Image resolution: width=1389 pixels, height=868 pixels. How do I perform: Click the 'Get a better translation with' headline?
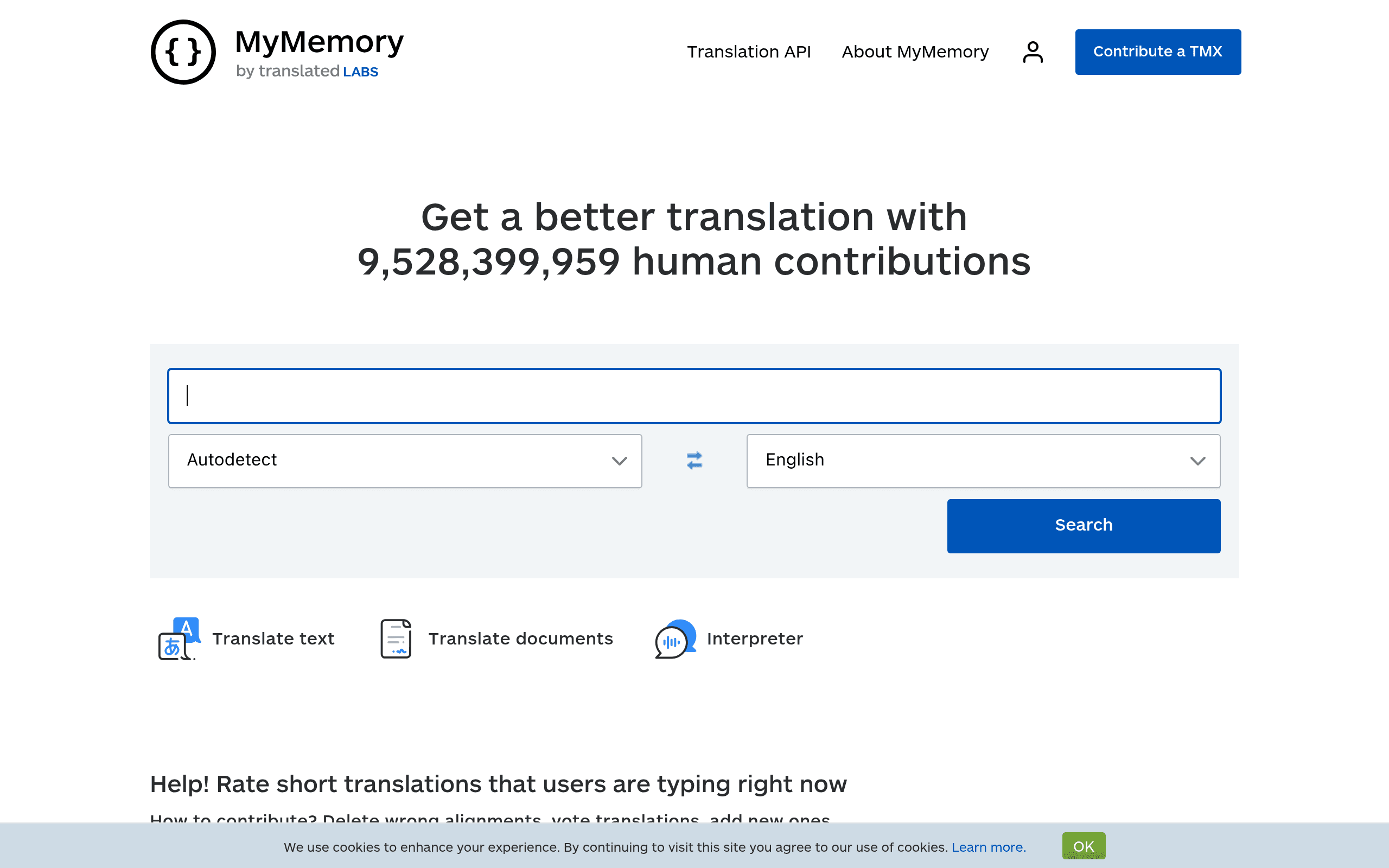pos(694,217)
